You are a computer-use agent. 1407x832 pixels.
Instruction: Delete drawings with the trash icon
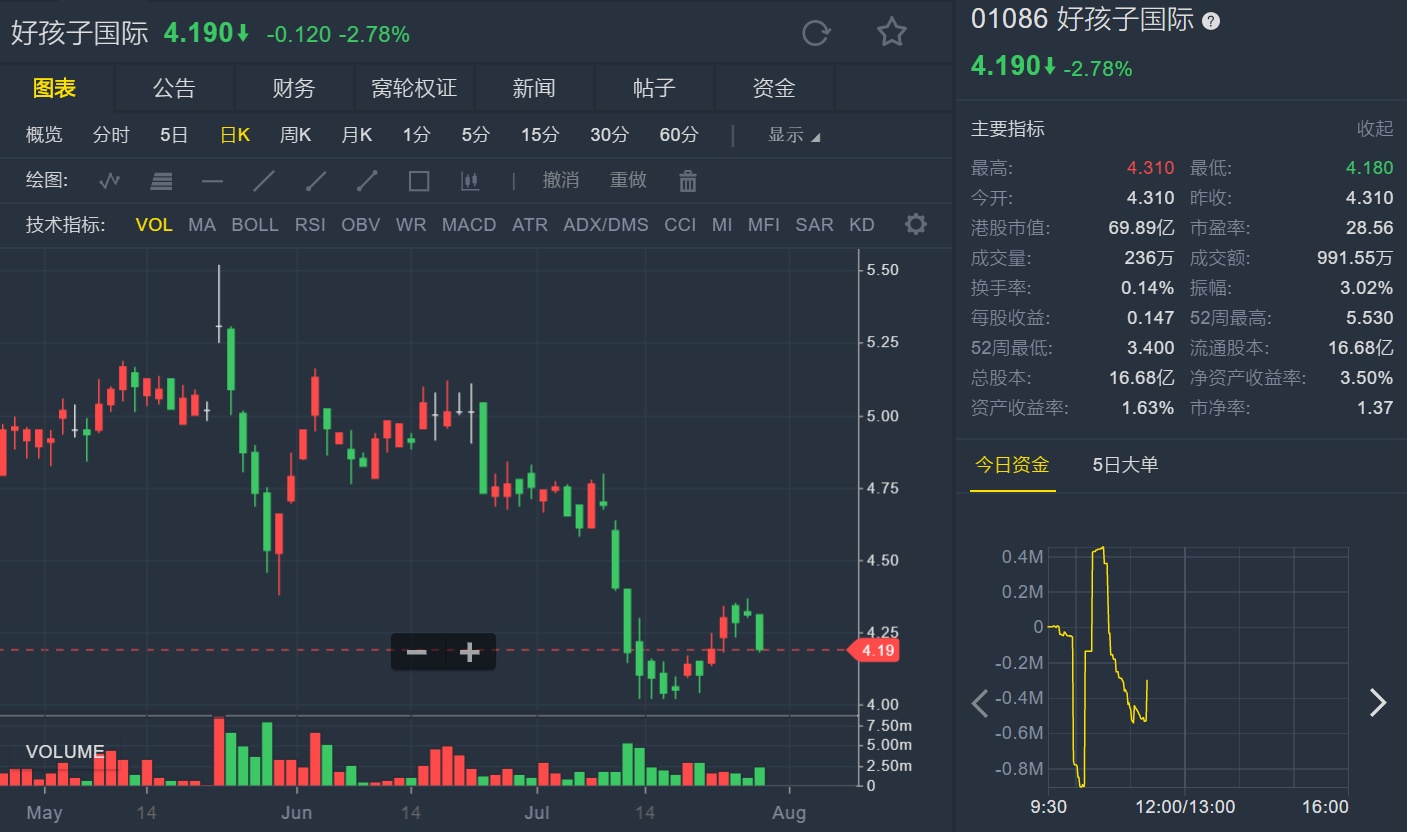(687, 181)
